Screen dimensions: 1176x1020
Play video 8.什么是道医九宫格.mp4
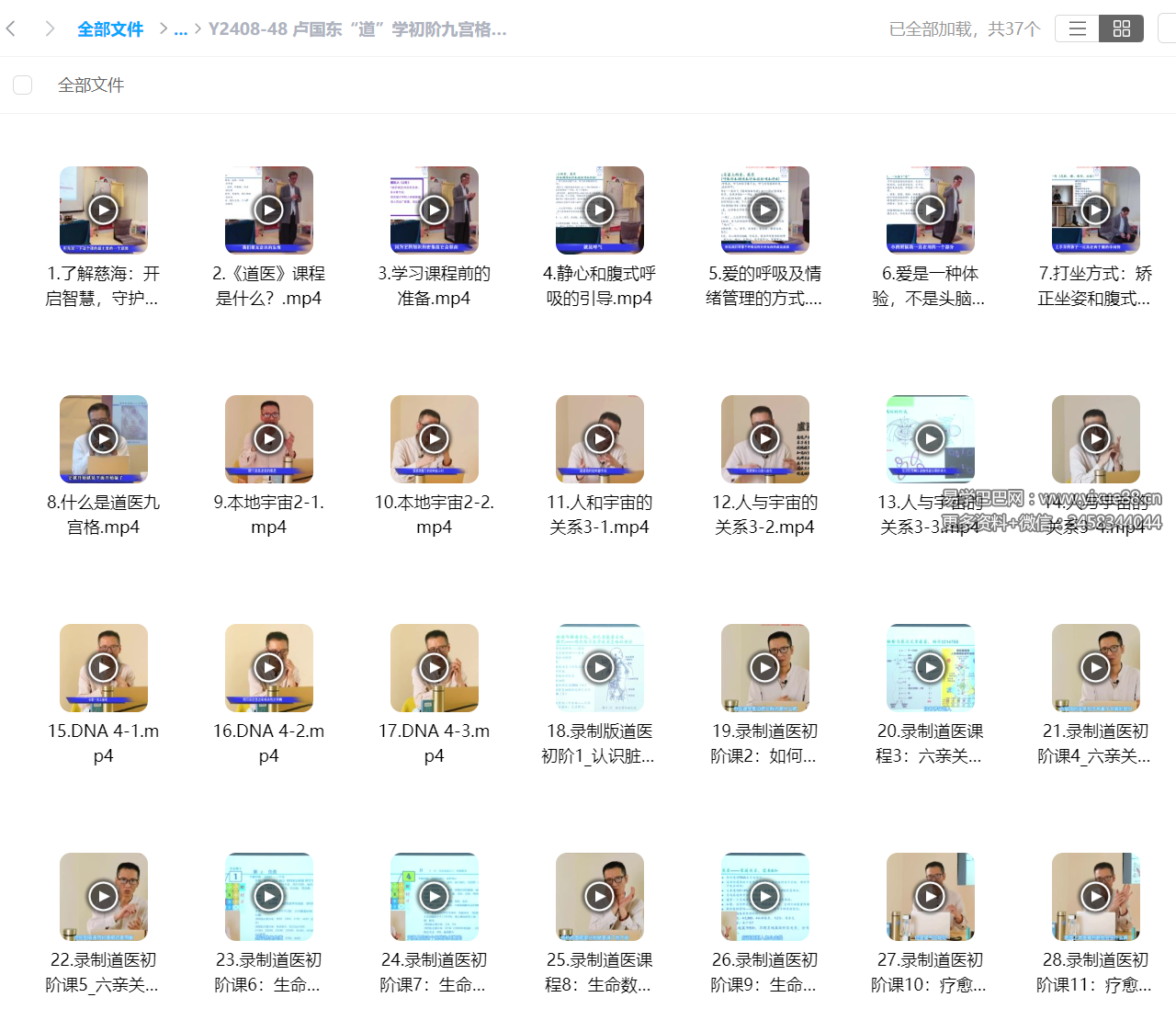pyautogui.click(x=103, y=438)
